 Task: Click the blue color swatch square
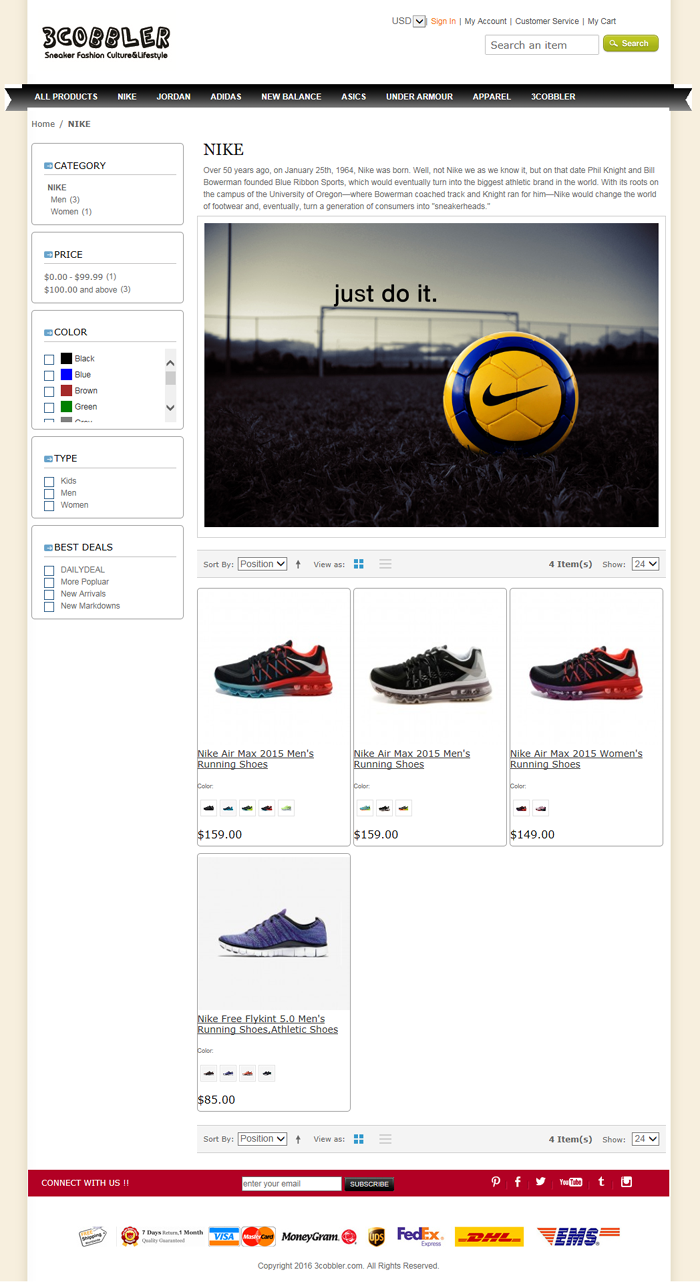click(66, 374)
